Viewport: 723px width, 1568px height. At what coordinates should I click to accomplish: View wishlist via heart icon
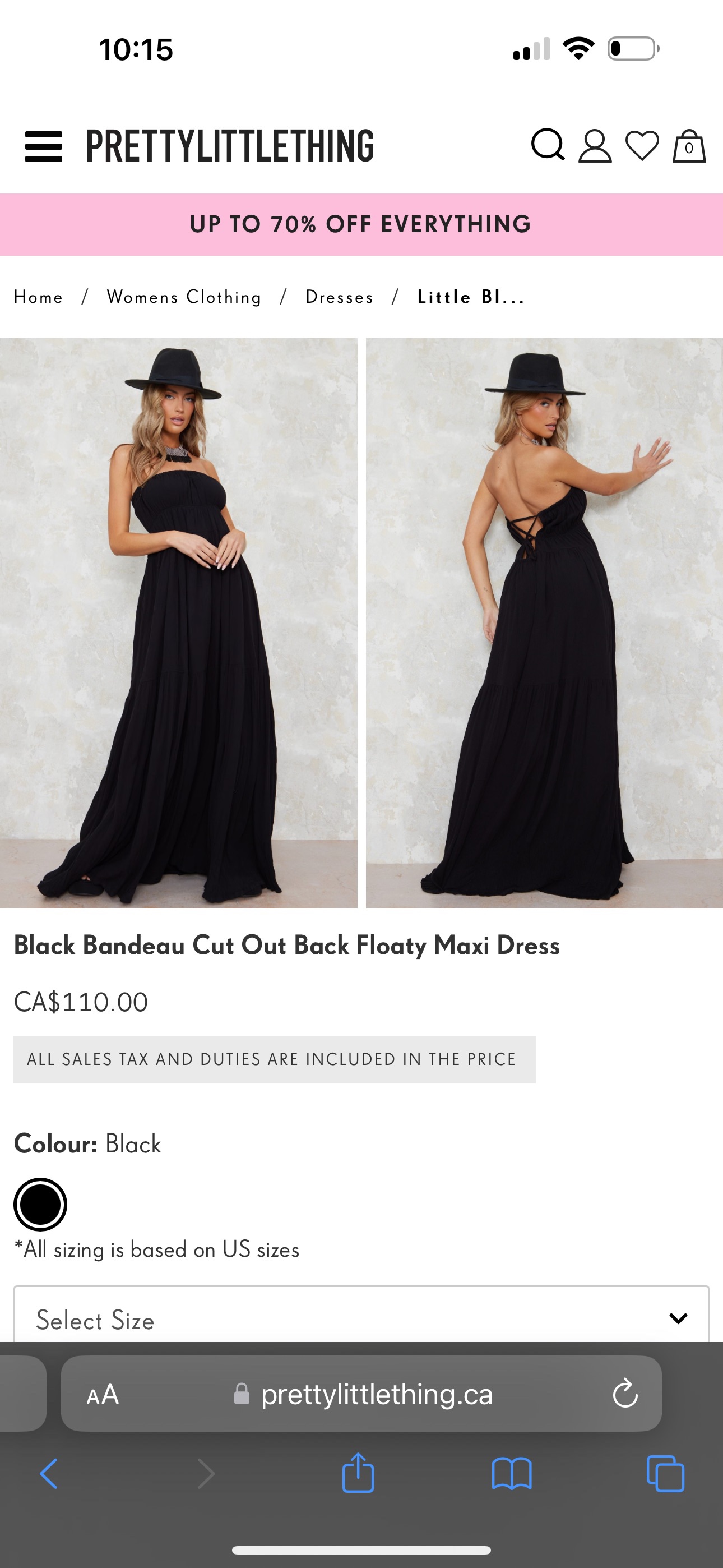pos(642,146)
